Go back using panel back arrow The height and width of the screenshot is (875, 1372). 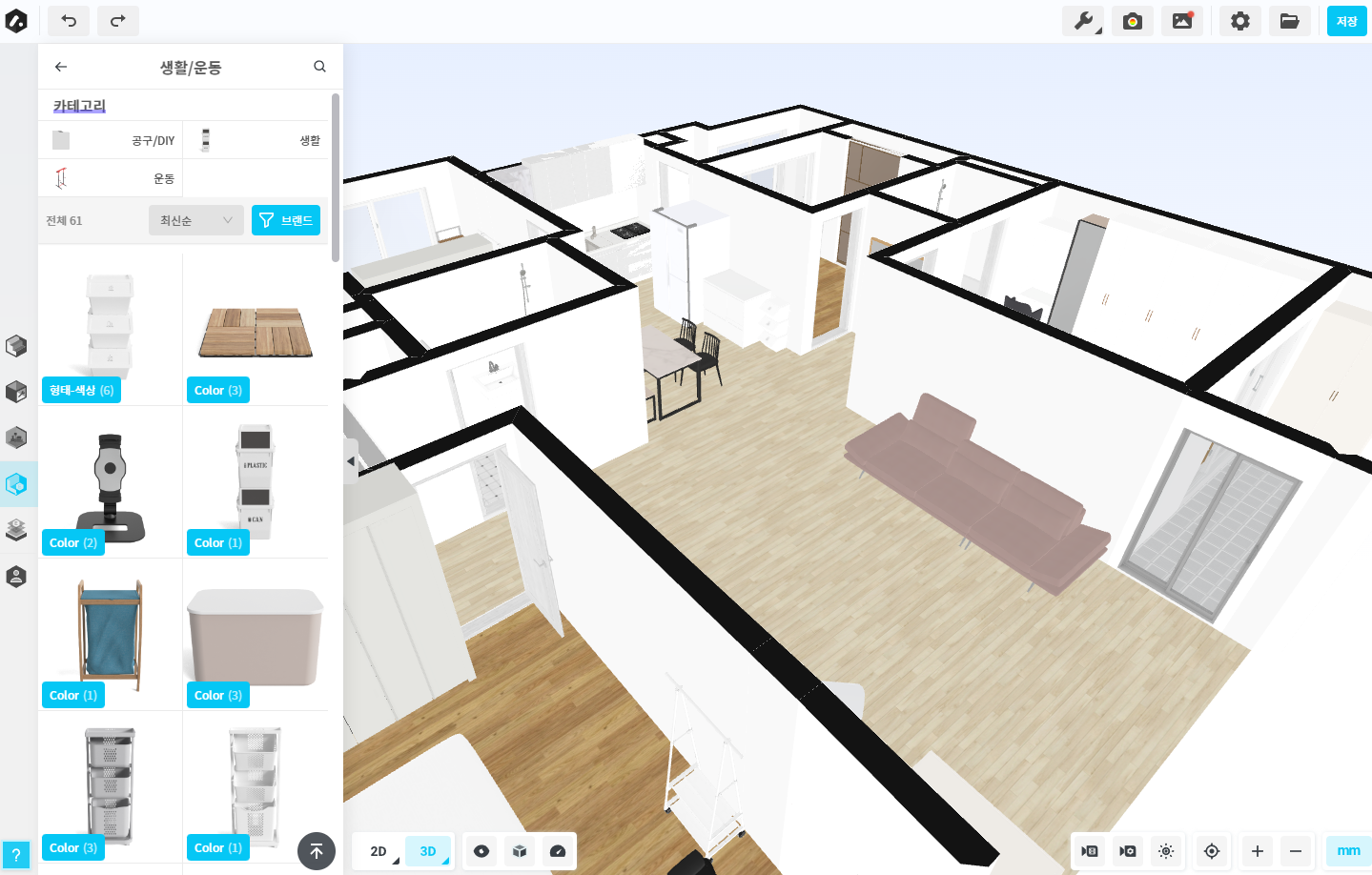pos(61,67)
